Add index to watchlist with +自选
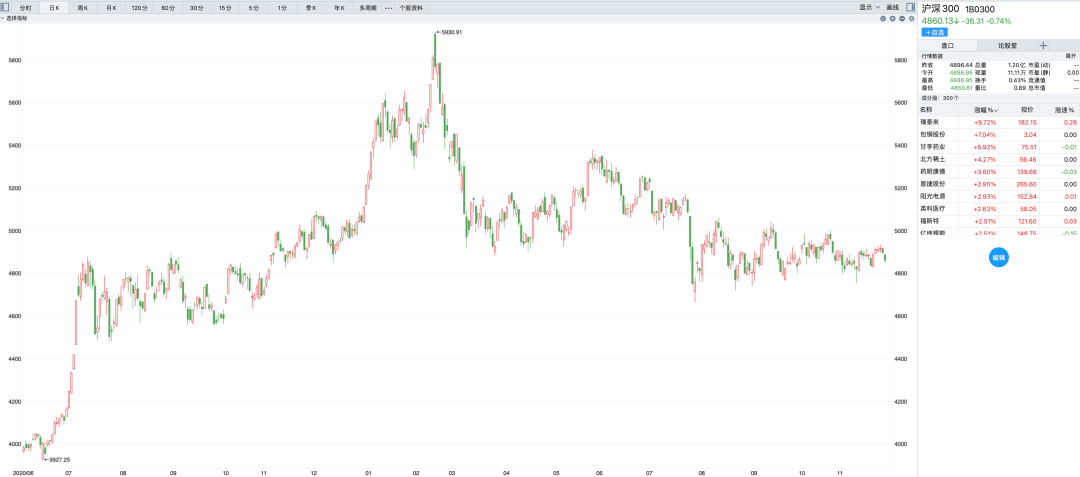This screenshot has height=477, width=1080. tap(935, 32)
